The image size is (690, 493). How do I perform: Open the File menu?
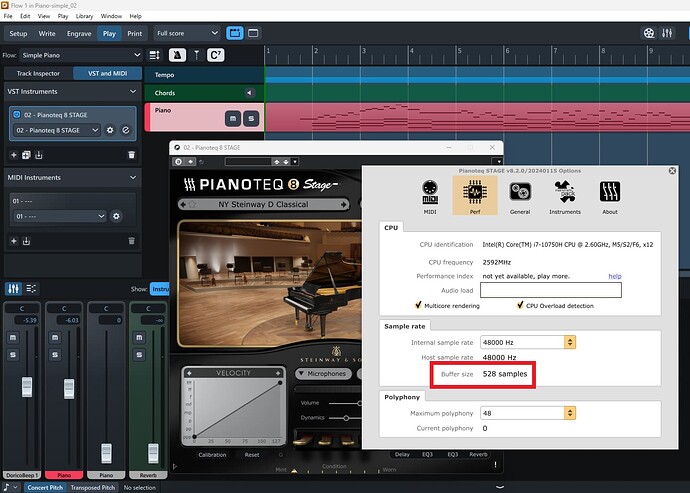[8, 16]
